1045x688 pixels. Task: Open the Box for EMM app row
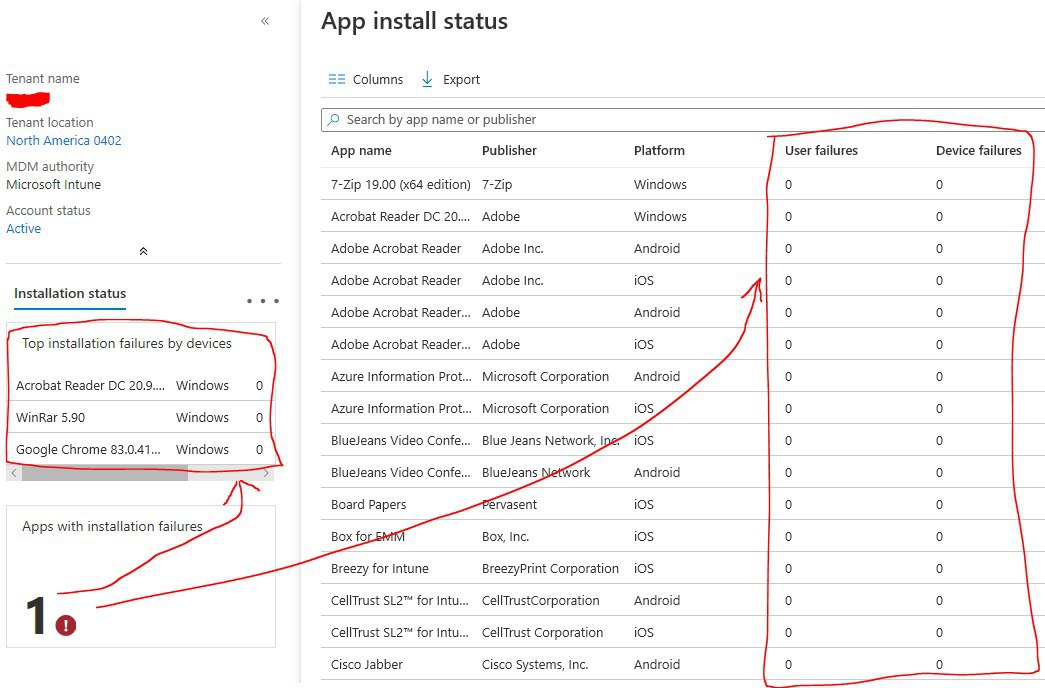click(x=683, y=537)
